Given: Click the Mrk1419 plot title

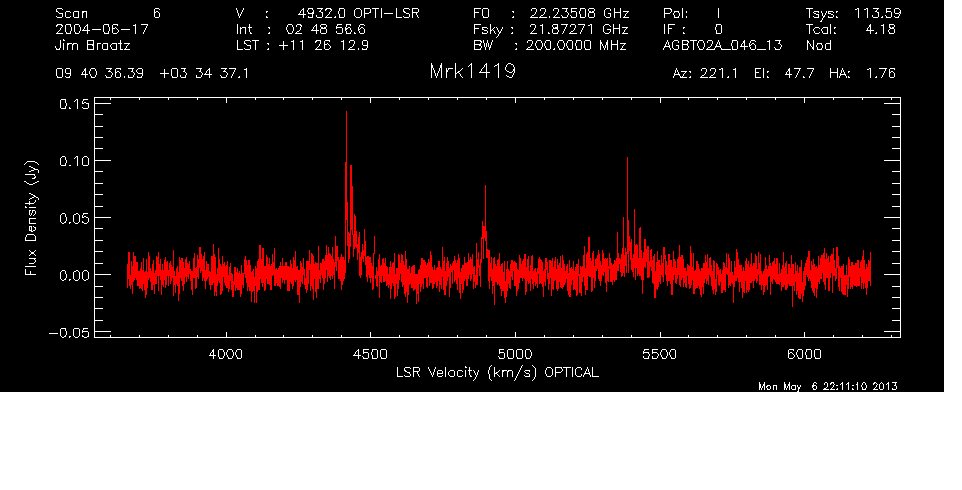Looking at the screenshot, I should (472, 72).
